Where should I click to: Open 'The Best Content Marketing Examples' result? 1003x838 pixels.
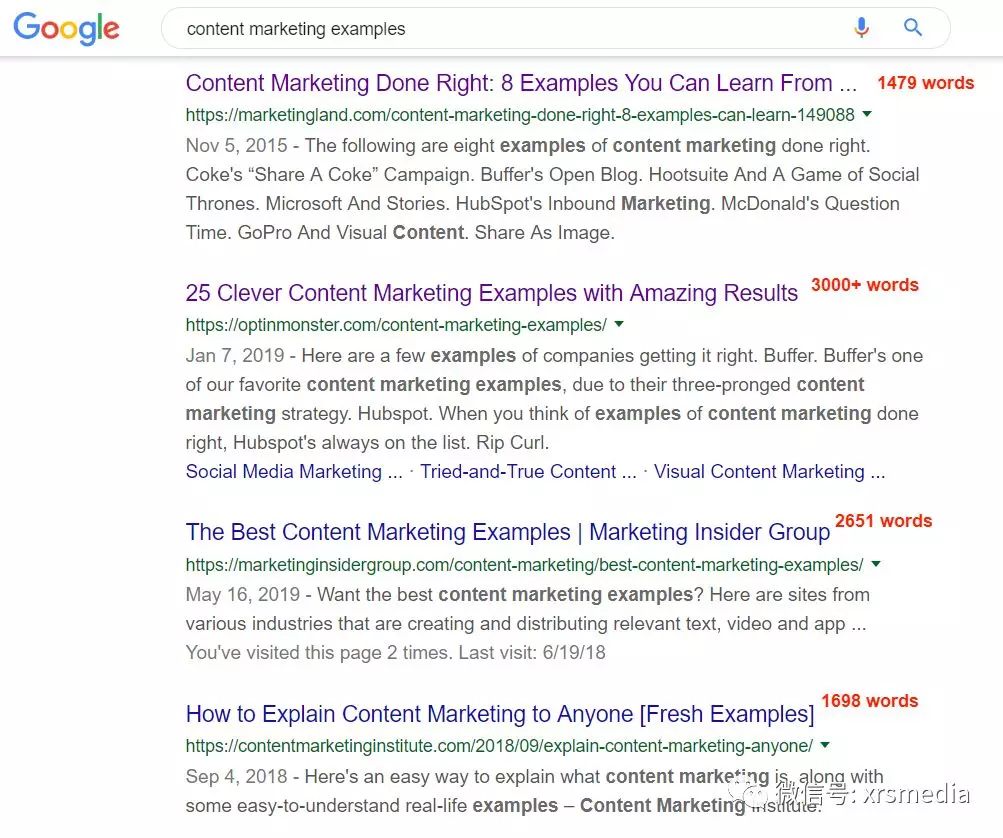(508, 532)
